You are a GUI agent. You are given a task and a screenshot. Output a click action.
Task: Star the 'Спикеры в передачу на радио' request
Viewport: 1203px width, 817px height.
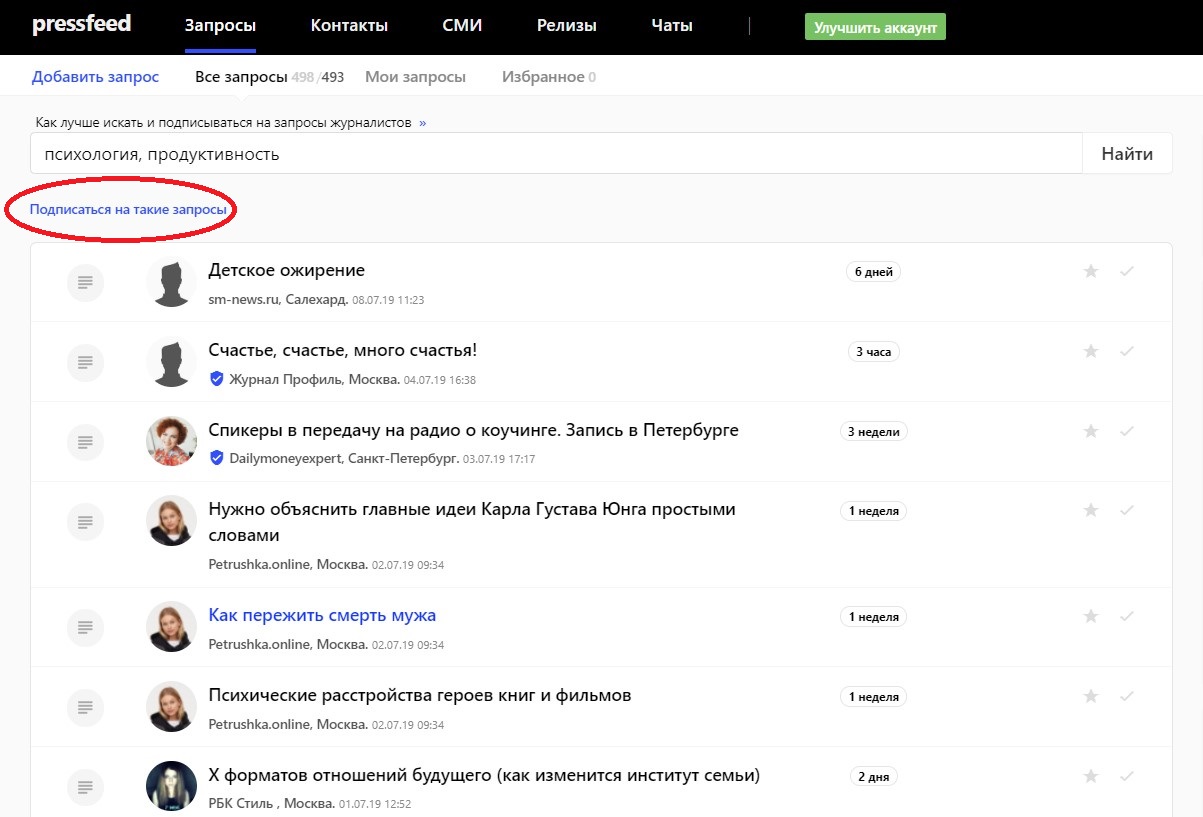1091,431
